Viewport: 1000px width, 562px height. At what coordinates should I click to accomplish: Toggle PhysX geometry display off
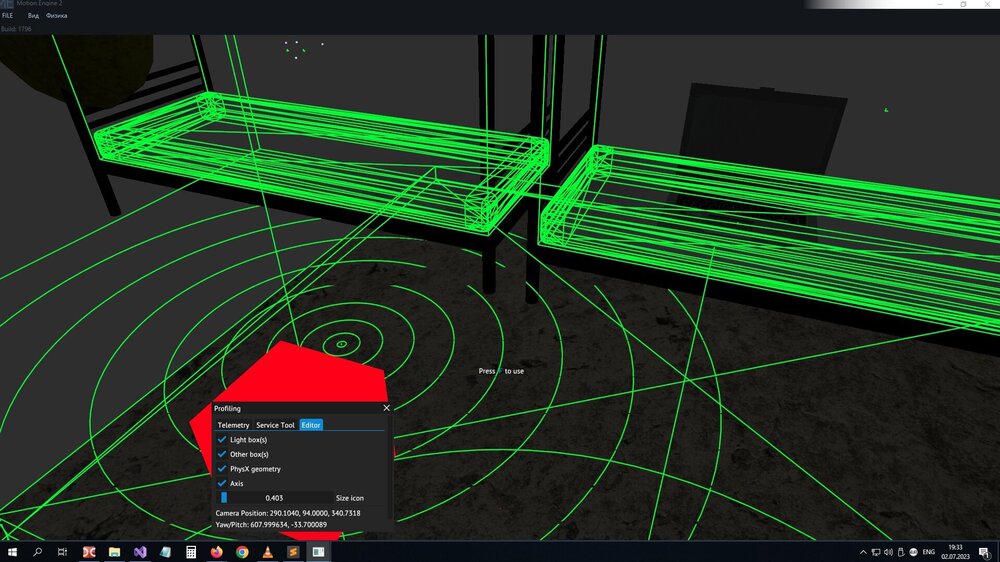[x=222, y=469]
